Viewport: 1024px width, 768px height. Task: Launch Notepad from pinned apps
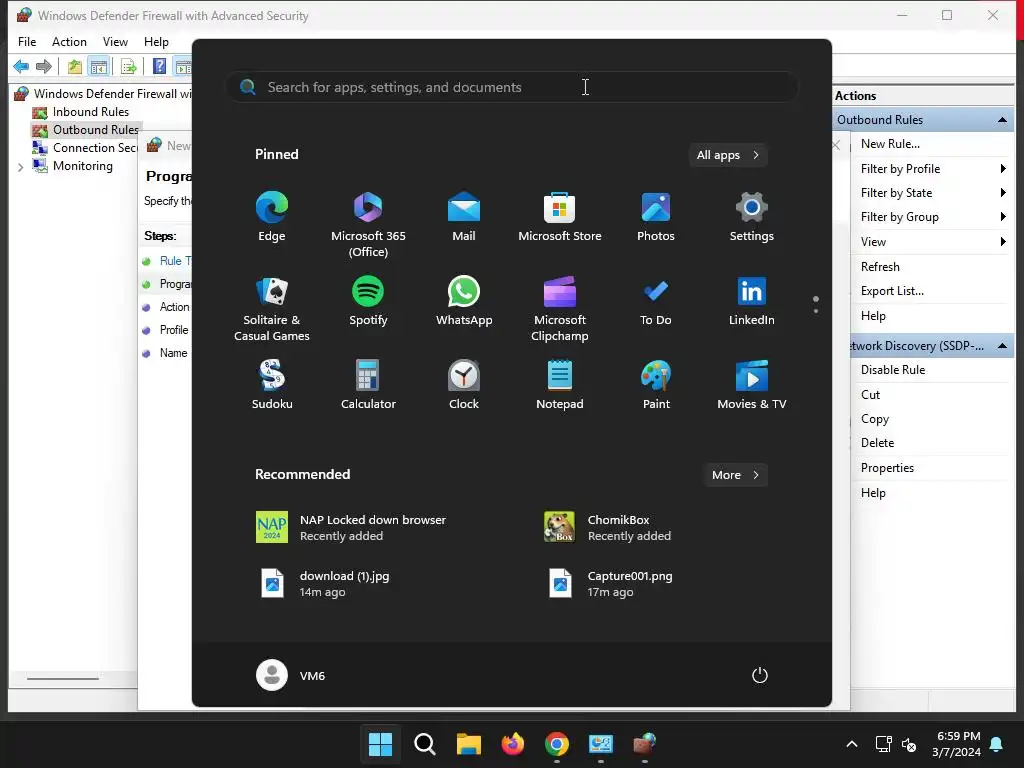(560, 385)
